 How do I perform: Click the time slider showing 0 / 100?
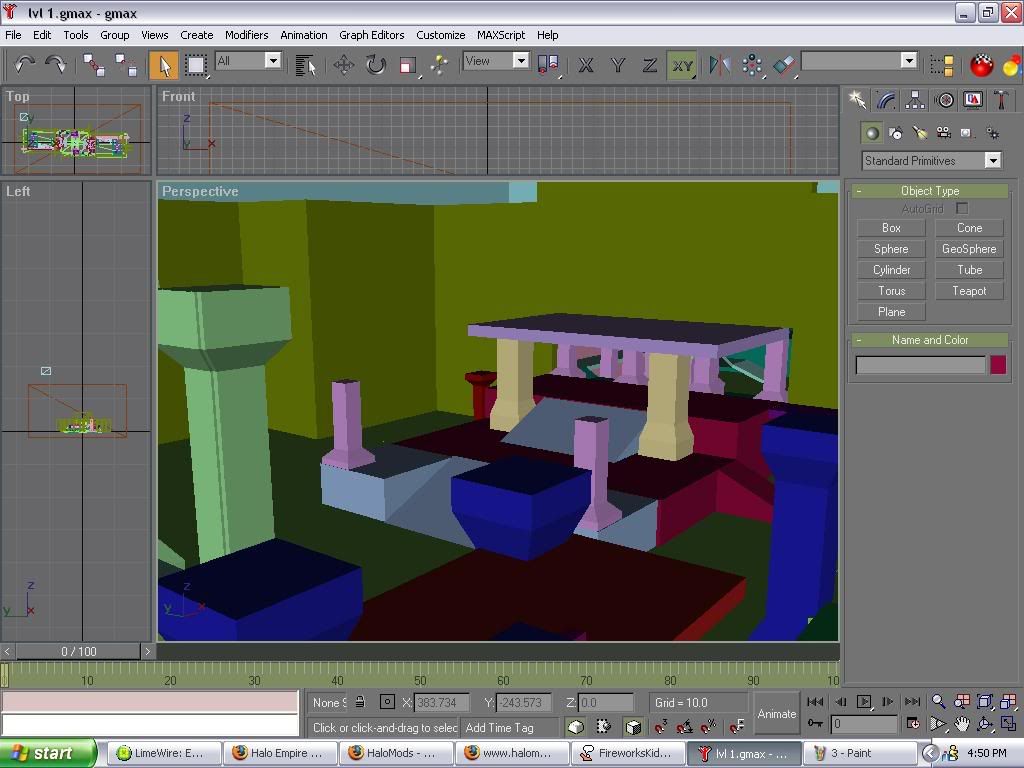(x=78, y=651)
